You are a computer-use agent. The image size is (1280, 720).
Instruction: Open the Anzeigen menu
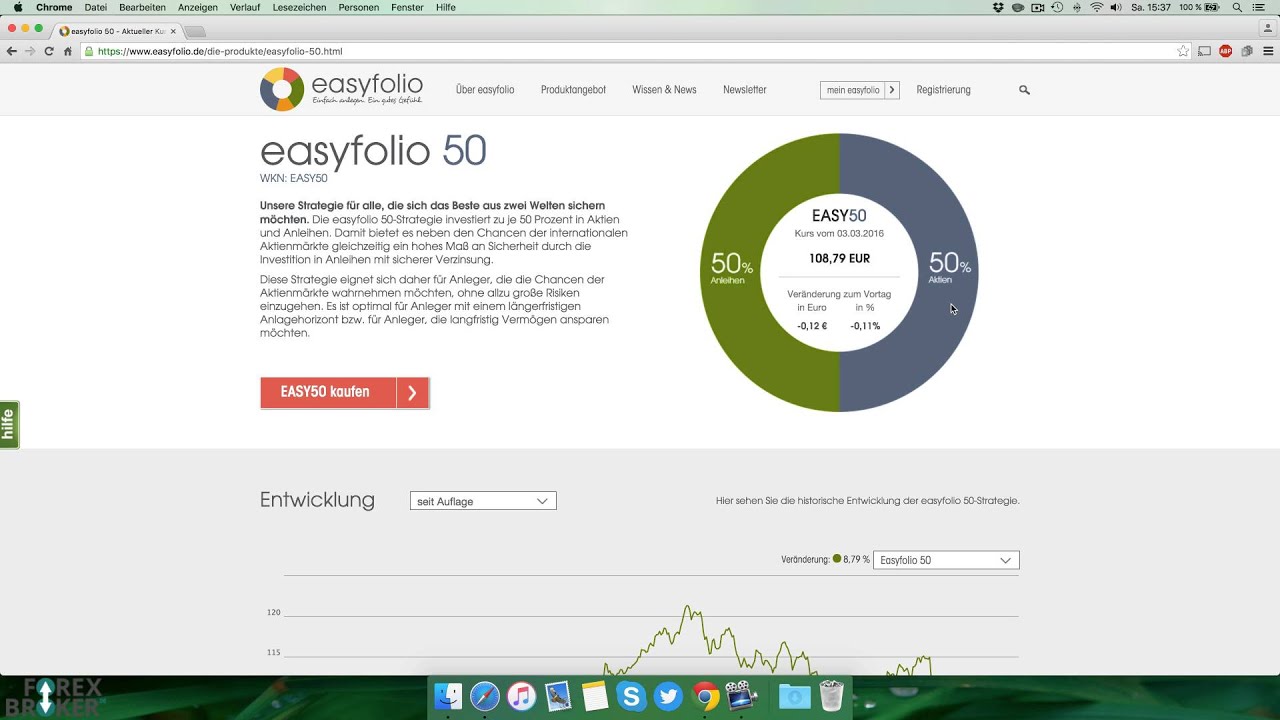(198, 7)
